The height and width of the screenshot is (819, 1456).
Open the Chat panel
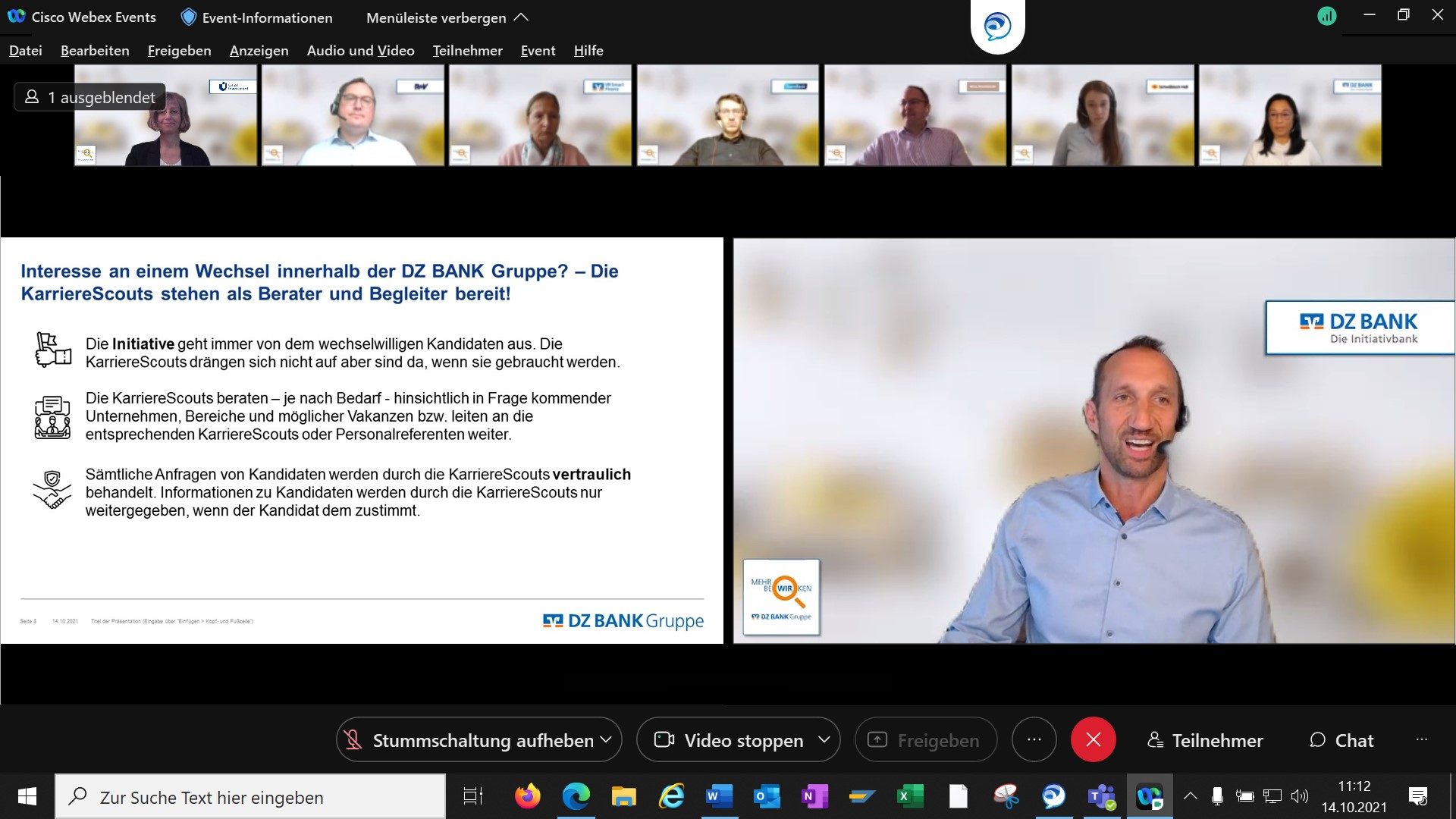click(x=1341, y=740)
